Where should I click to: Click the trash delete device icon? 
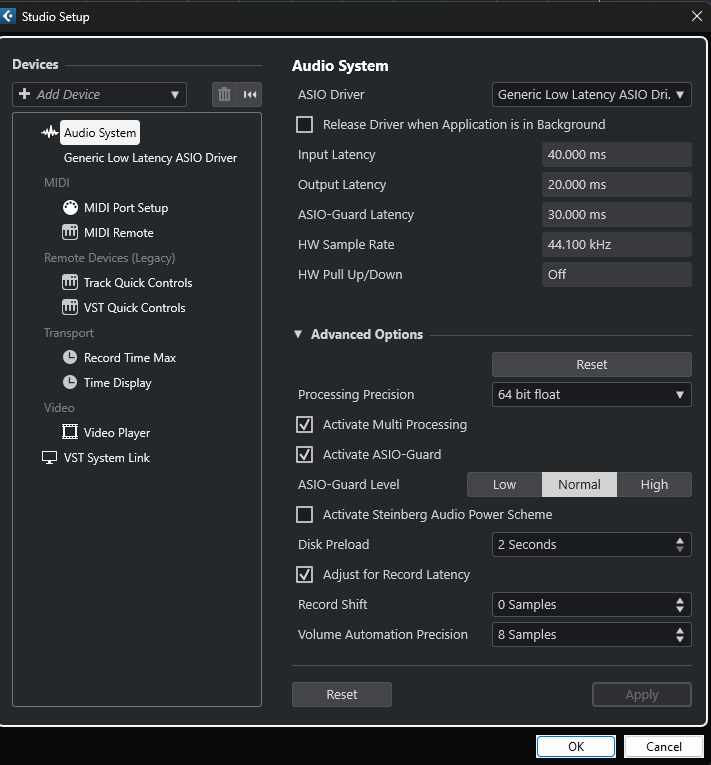click(x=224, y=94)
